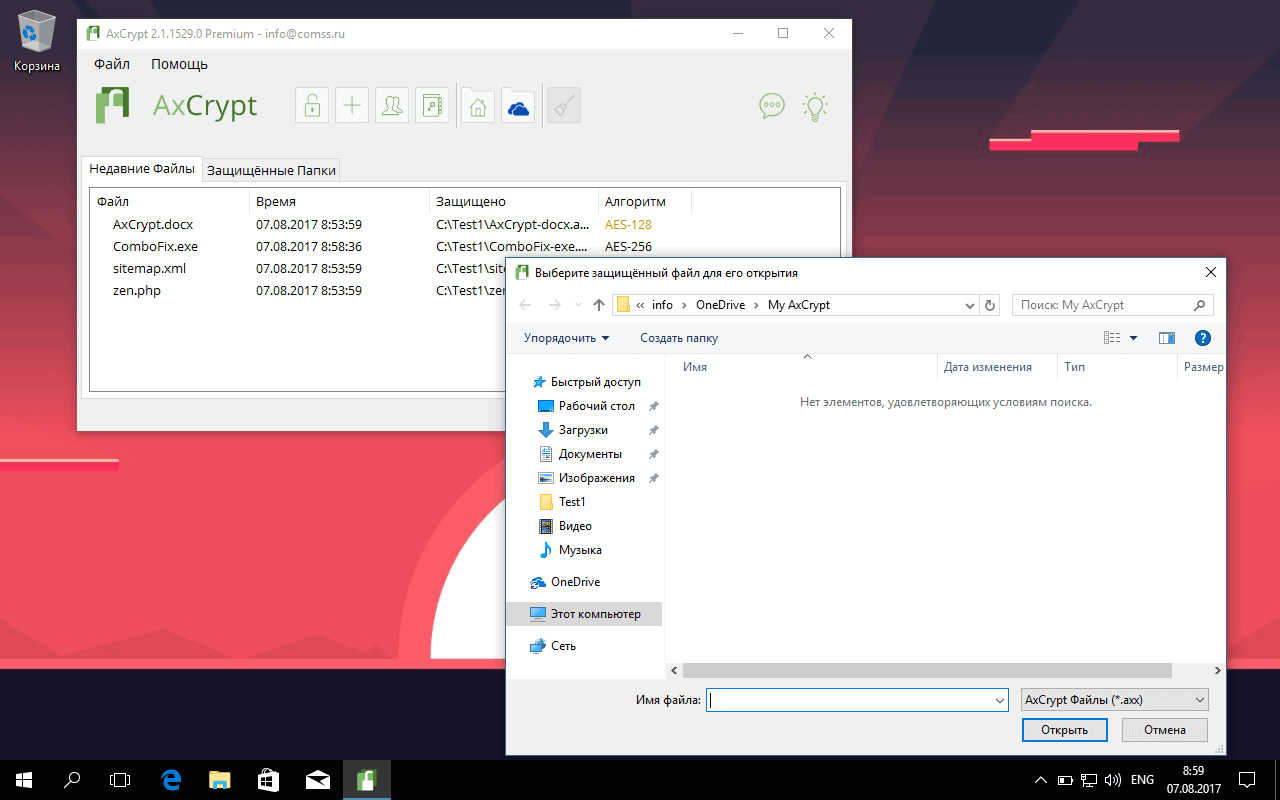Image resolution: width=1280 pixels, height=800 pixels.
Task: Open the Windows Start menu
Action: point(24,779)
